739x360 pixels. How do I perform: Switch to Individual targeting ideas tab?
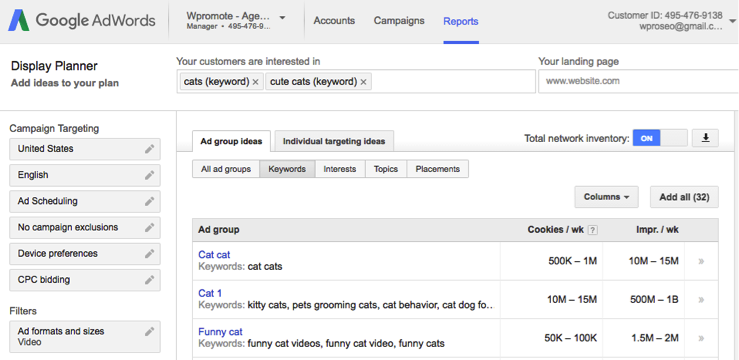click(334, 141)
